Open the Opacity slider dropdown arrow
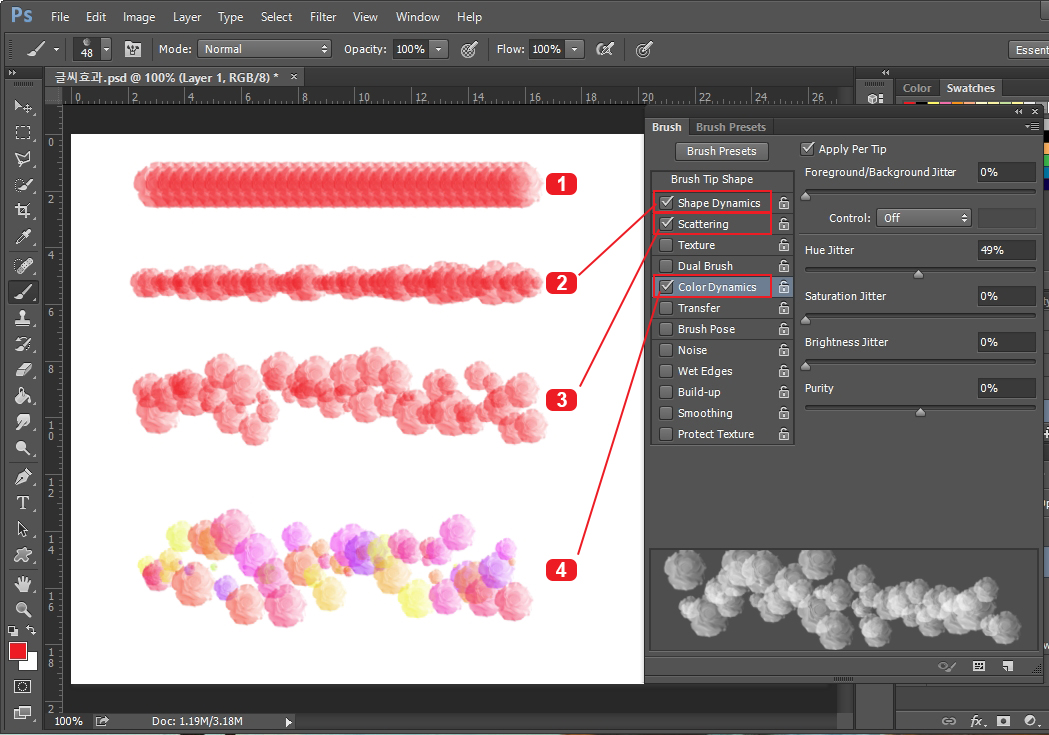 (439, 49)
